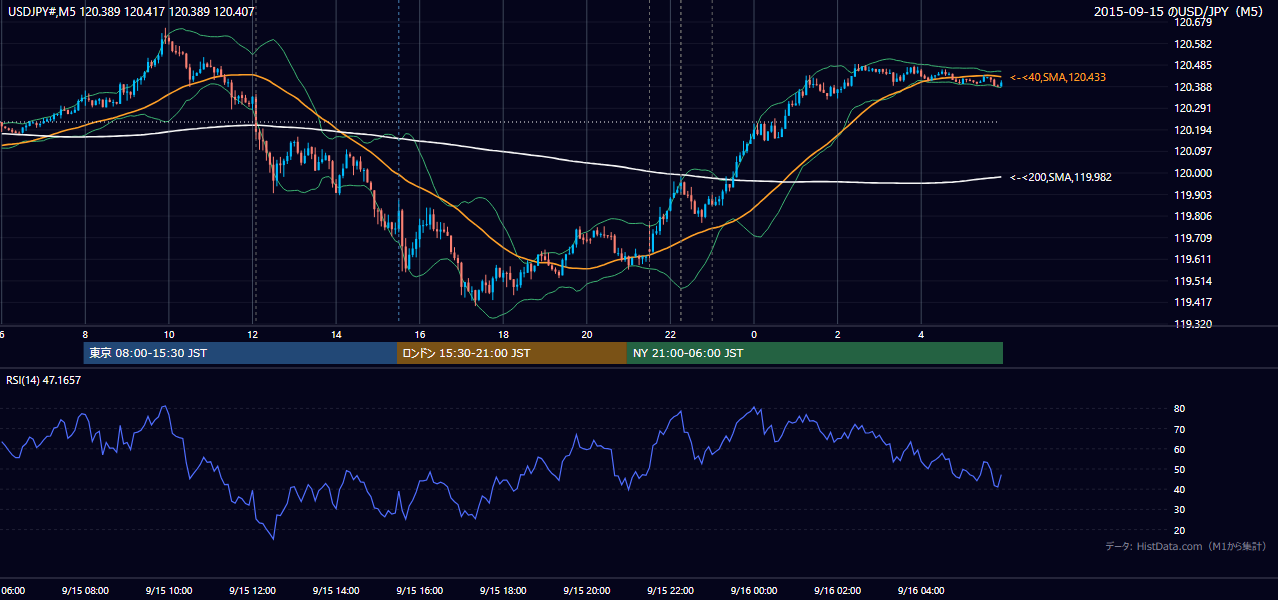
Task: Click price axis value 119.709
Action: coord(1193,238)
